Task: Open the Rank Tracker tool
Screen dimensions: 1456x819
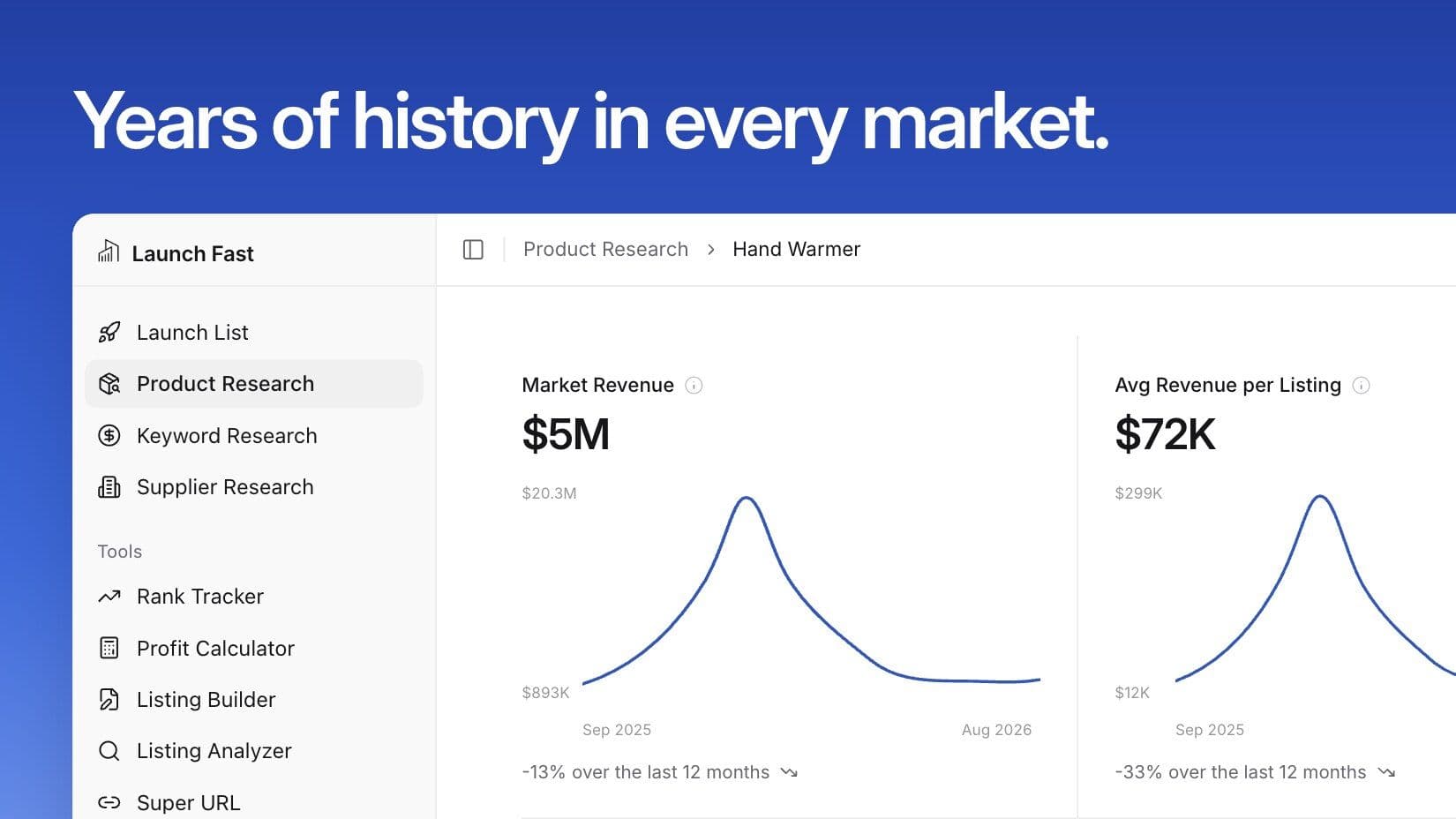Action: click(254, 597)
